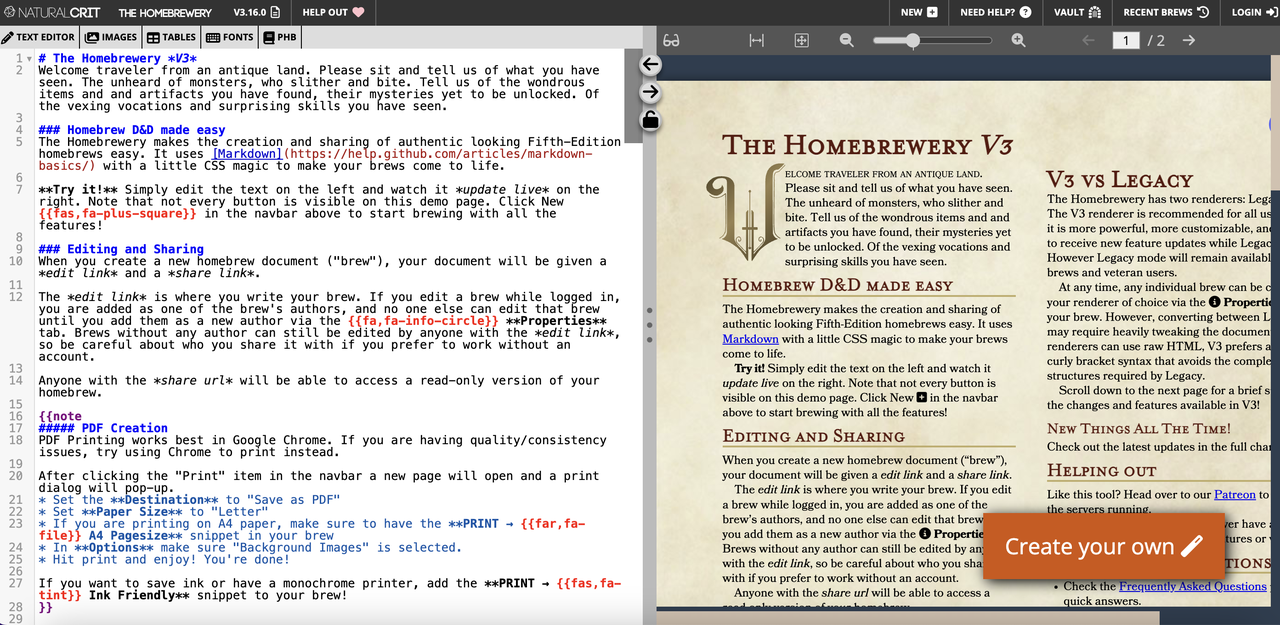1280x625 pixels.
Task: Click the Help Out heart icon
Action: point(358,12)
